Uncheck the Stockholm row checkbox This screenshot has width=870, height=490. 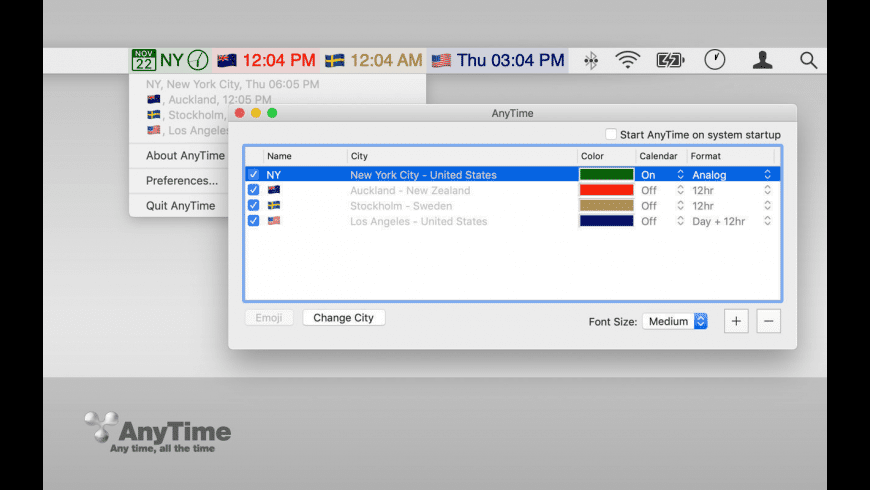[x=254, y=205]
